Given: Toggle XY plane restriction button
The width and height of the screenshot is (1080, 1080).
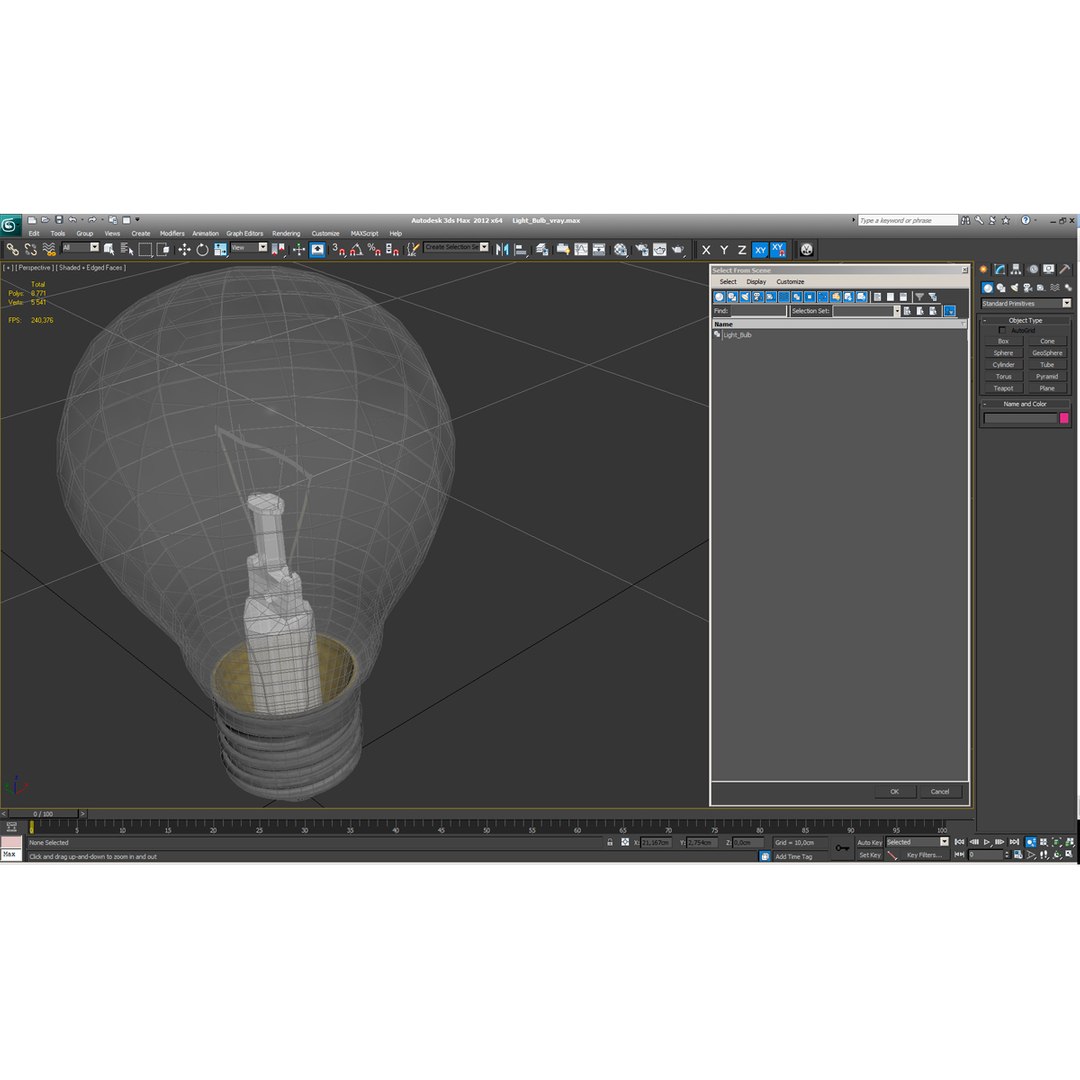Looking at the screenshot, I should 760,250.
